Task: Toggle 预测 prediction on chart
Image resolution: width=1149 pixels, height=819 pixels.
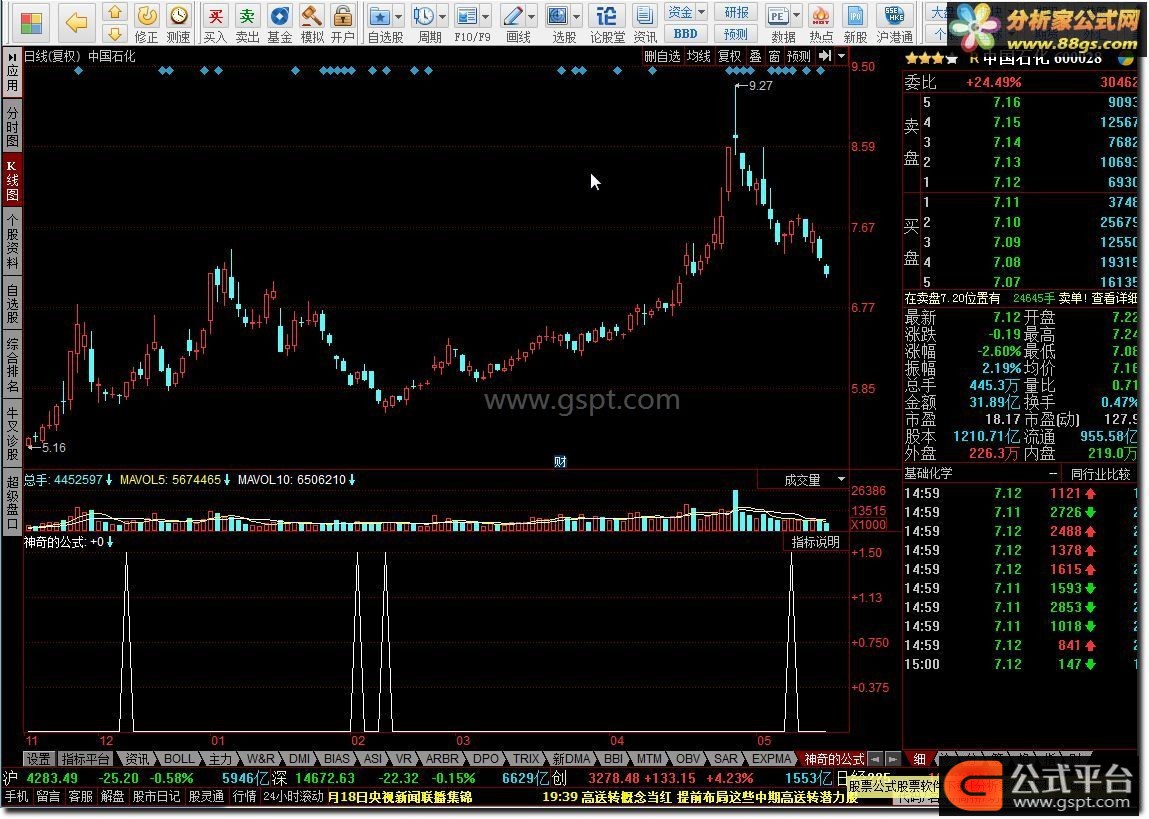Action: 799,56
